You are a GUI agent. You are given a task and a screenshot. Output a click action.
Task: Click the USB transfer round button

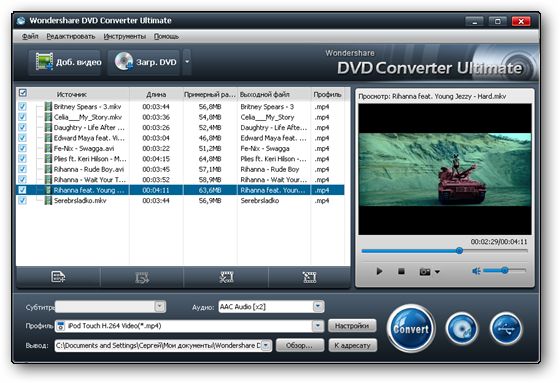coord(506,328)
